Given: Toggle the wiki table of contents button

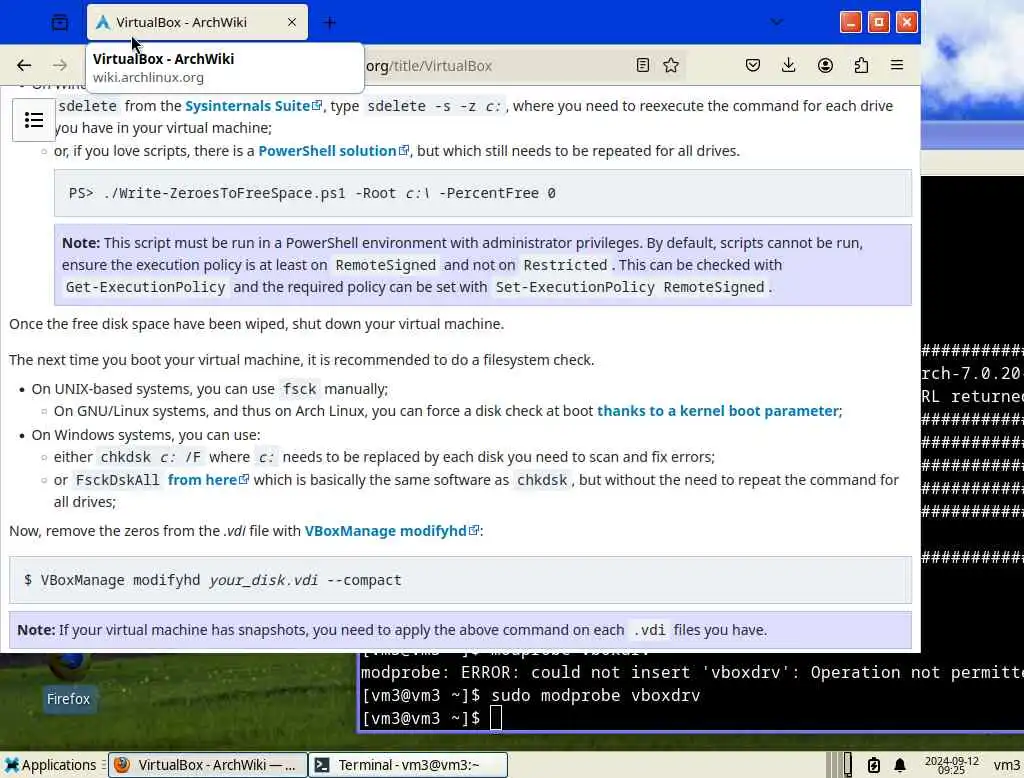Looking at the screenshot, I should point(34,120).
